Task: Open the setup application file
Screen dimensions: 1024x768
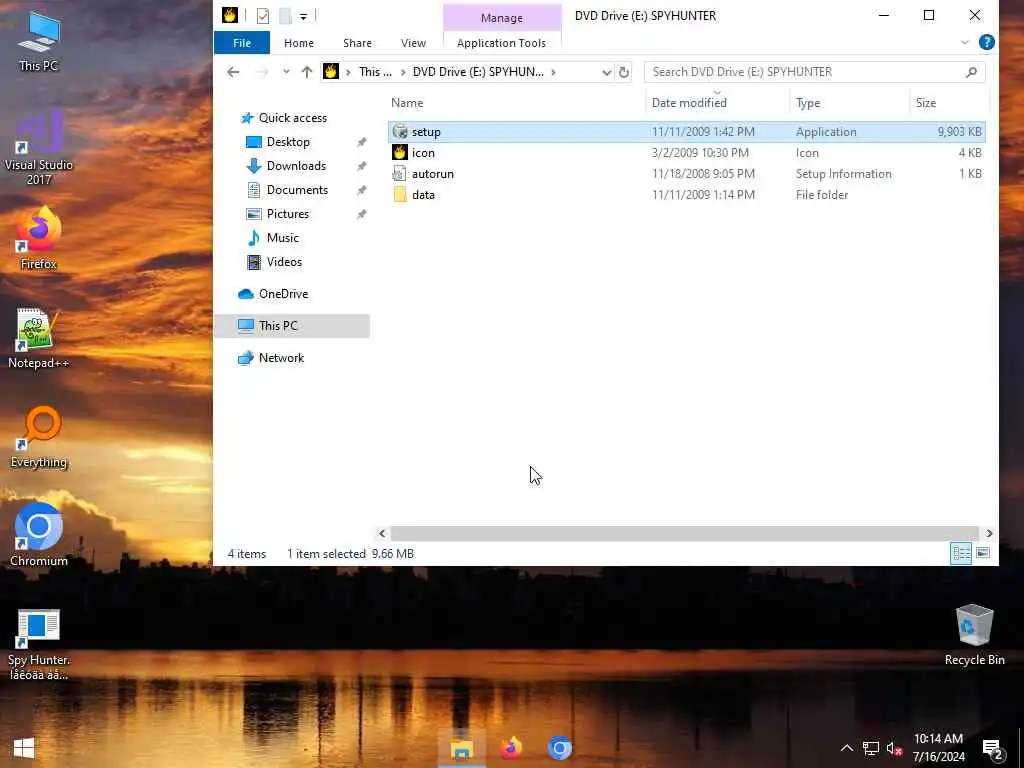Action: point(686,132)
